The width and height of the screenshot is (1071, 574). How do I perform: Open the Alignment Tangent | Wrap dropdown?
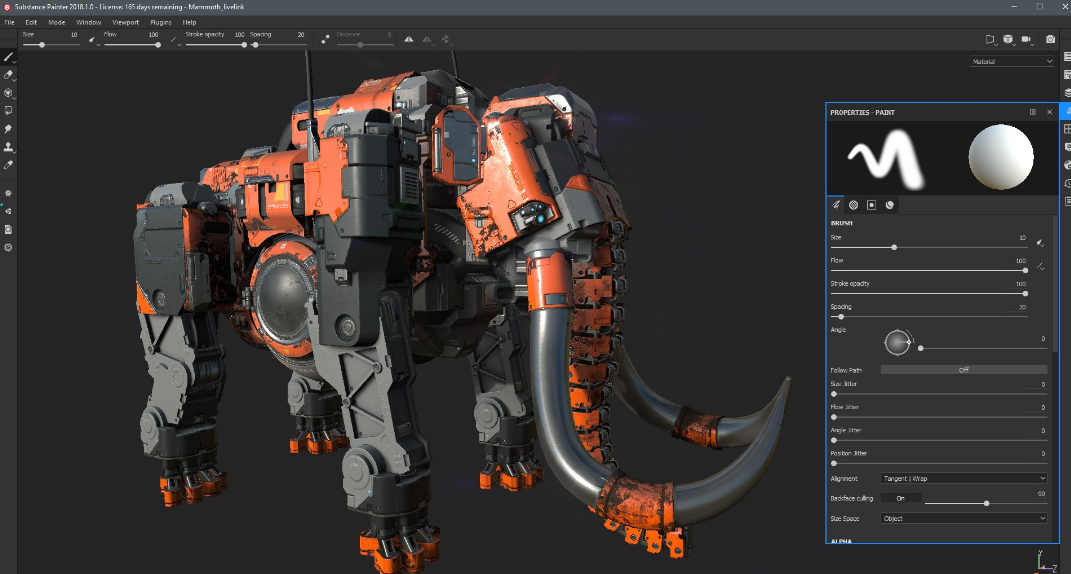(x=963, y=478)
